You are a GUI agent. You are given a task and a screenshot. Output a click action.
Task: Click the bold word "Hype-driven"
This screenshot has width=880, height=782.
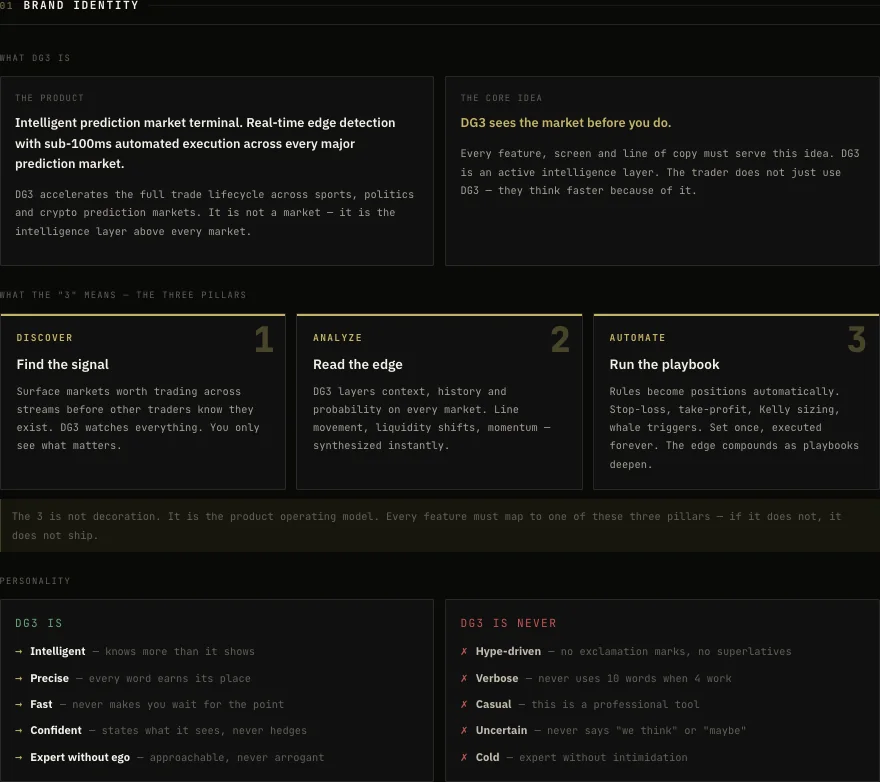point(508,651)
